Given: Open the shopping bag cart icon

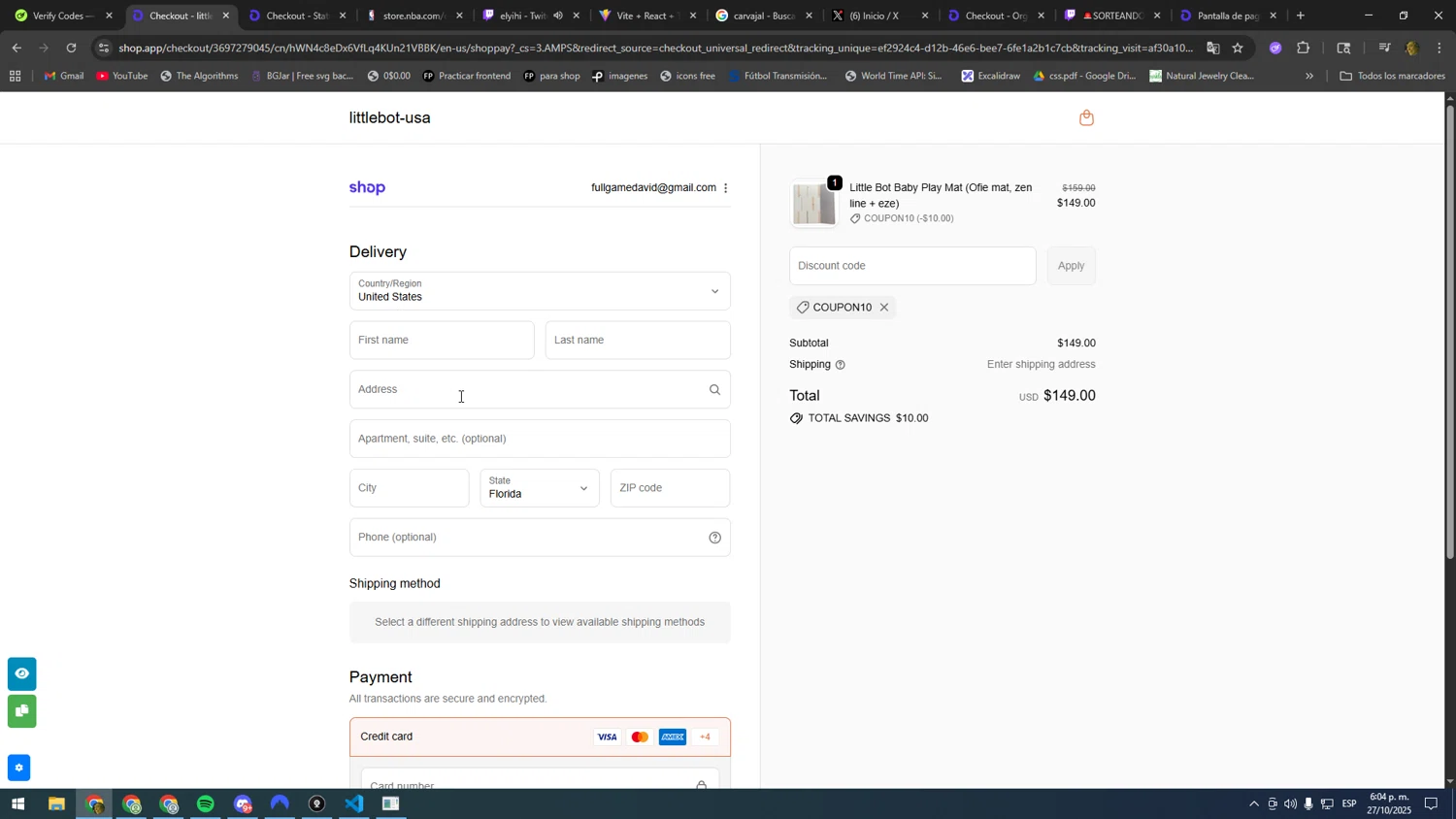Looking at the screenshot, I should (x=1086, y=118).
